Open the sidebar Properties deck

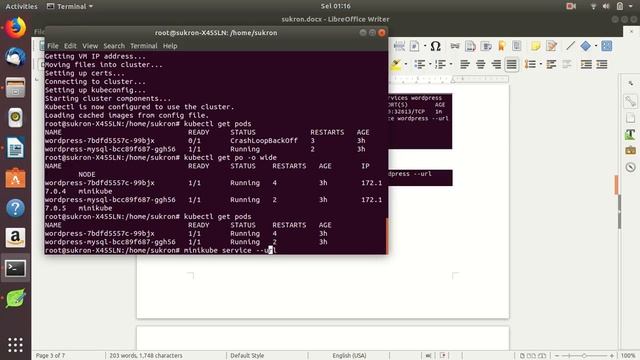click(x=631, y=101)
